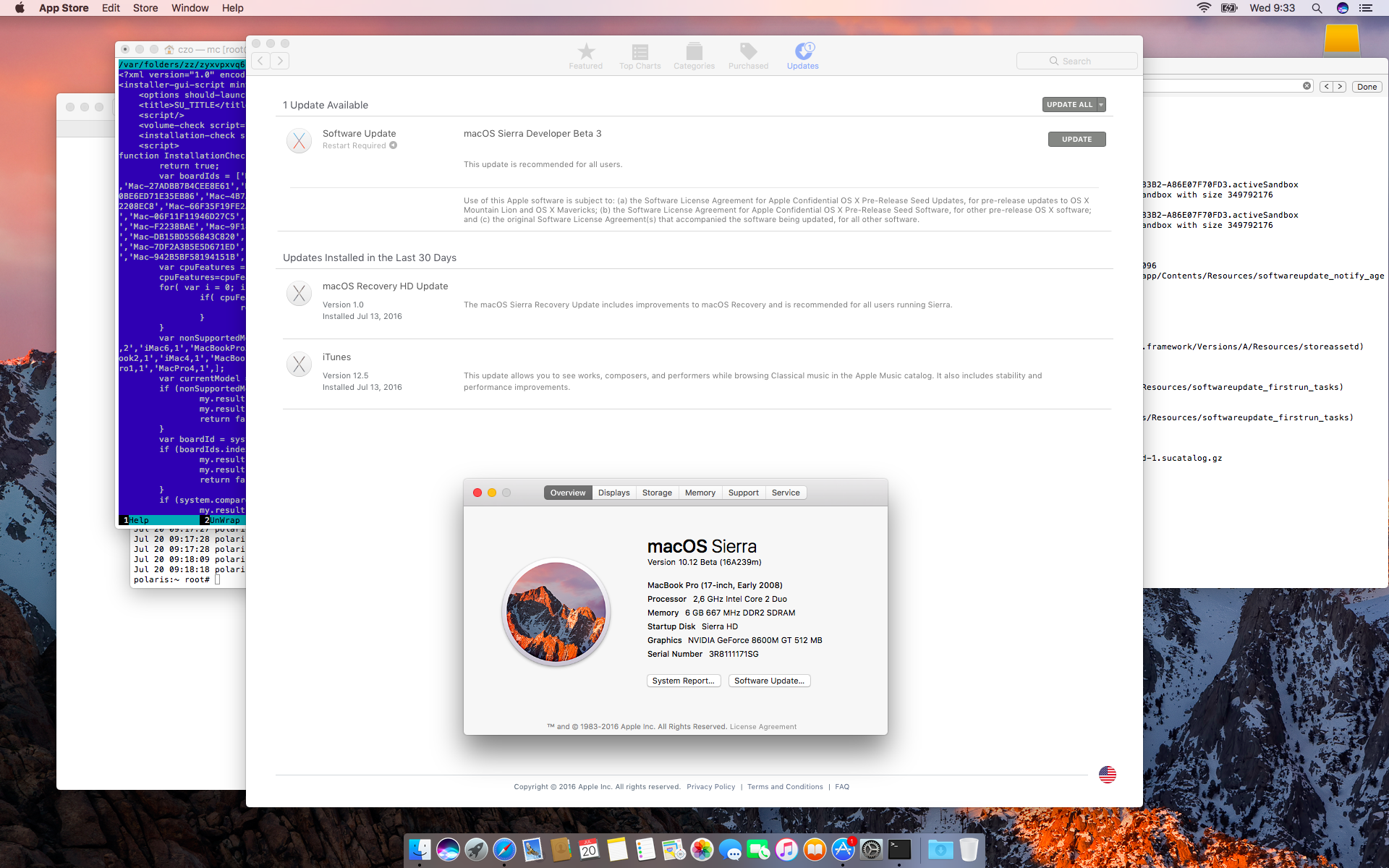This screenshot has height=868, width=1389.
Task: Switch to the Displays tab
Action: pyautogui.click(x=614, y=493)
